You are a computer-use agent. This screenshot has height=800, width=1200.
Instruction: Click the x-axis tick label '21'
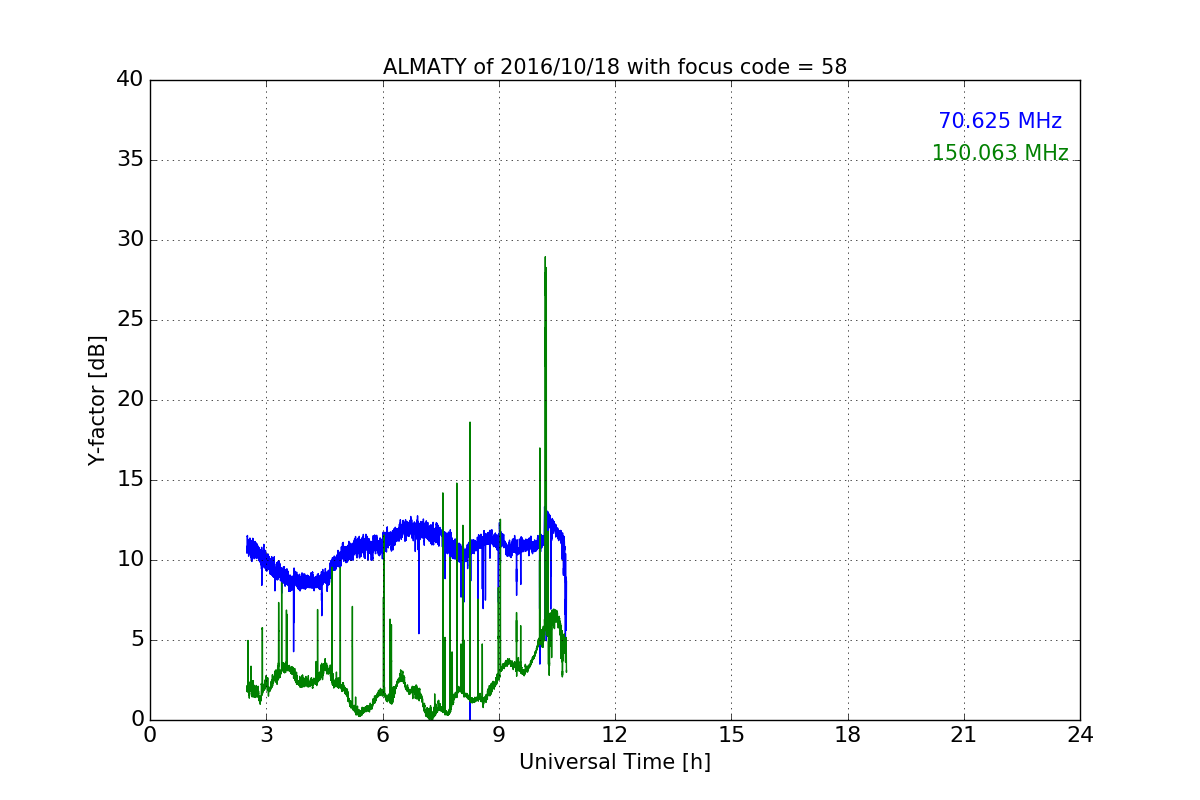[964, 735]
